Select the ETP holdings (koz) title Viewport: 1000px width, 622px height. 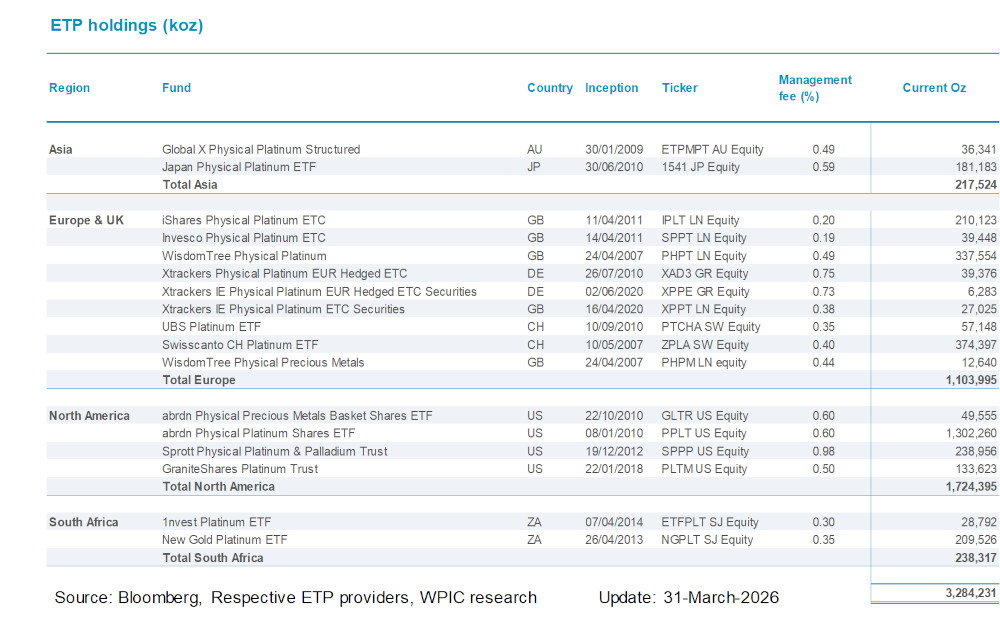(126, 25)
